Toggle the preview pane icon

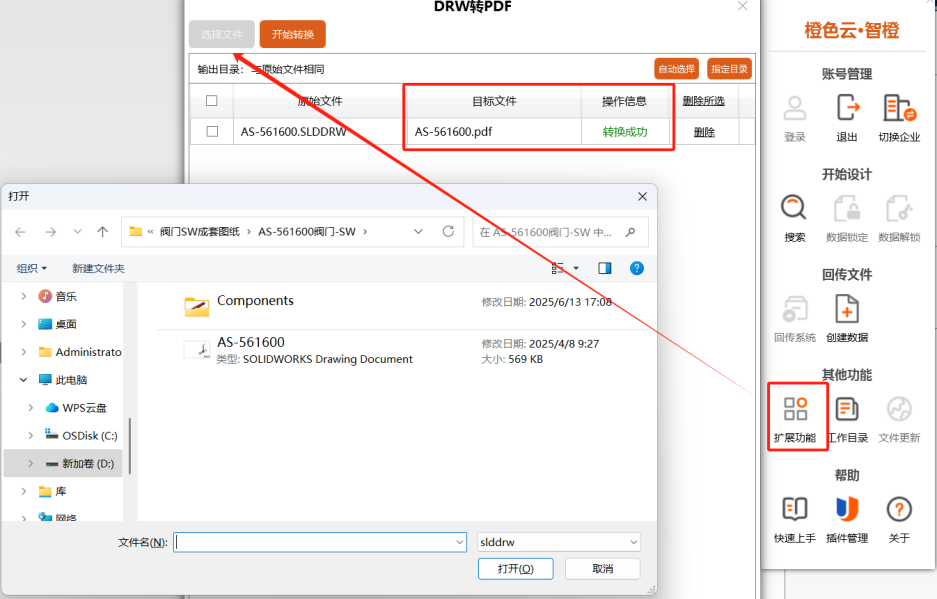pyautogui.click(x=605, y=268)
